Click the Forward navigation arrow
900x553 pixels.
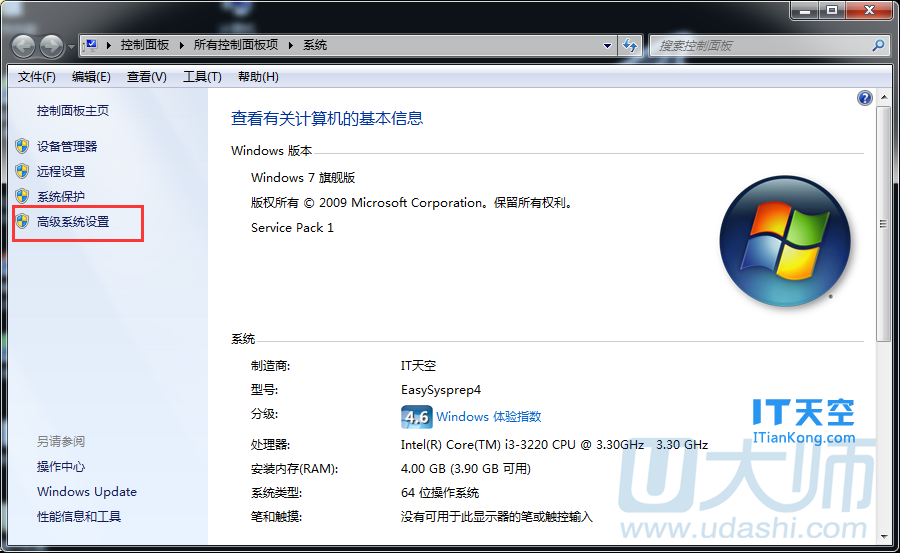tap(52, 46)
